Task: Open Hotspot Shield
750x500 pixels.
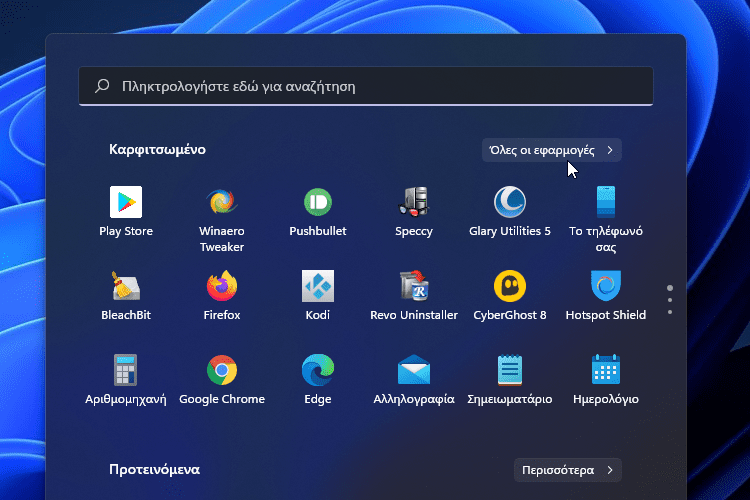Action: pos(606,287)
